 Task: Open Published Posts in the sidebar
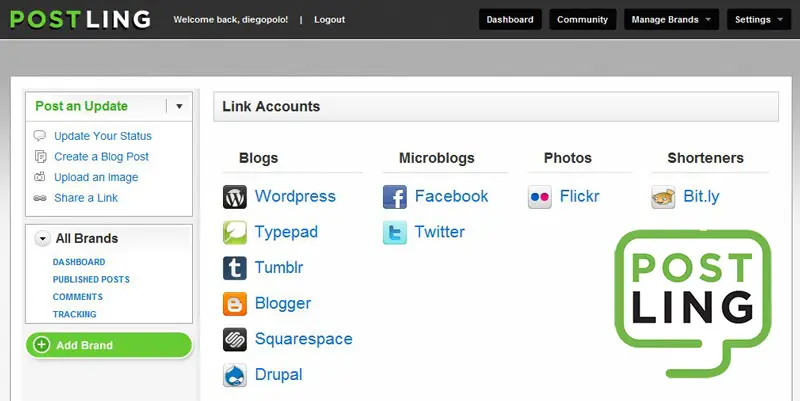pyautogui.click(x=91, y=280)
